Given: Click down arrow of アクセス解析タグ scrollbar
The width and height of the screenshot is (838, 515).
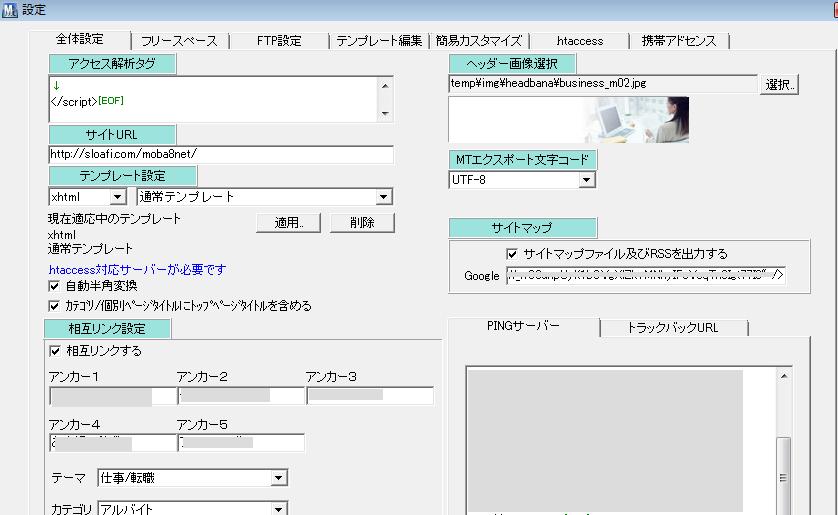Looking at the screenshot, I should [385, 114].
